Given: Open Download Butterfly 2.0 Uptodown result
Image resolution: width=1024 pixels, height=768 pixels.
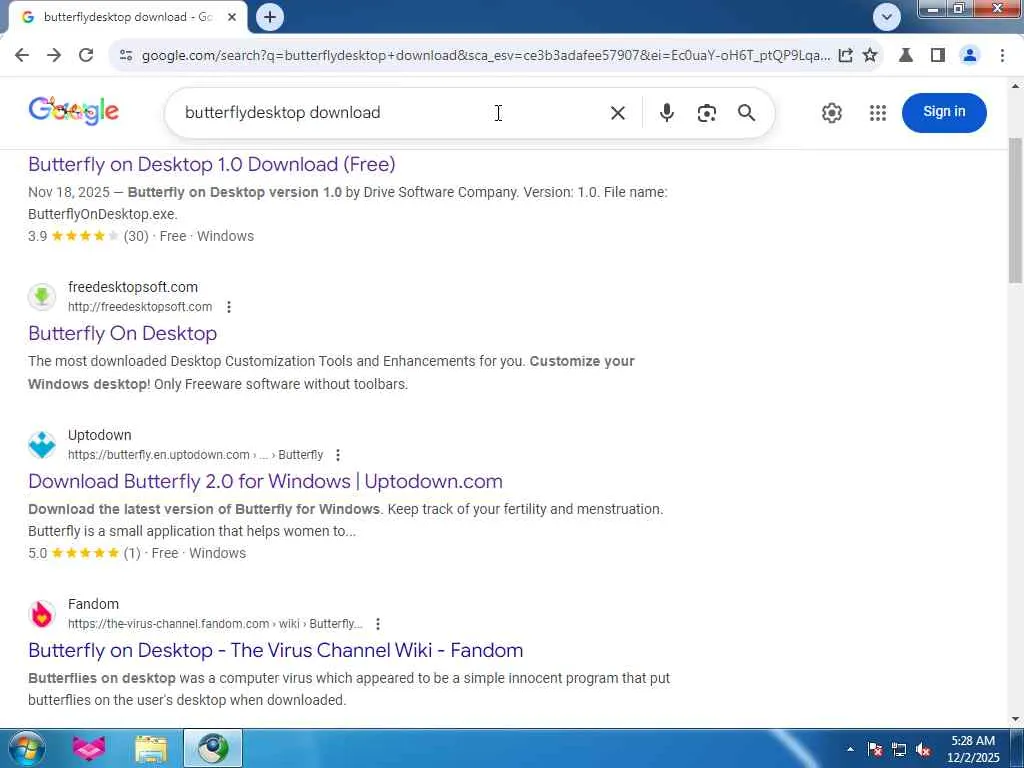Looking at the screenshot, I should pyautogui.click(x=265, y=481).
